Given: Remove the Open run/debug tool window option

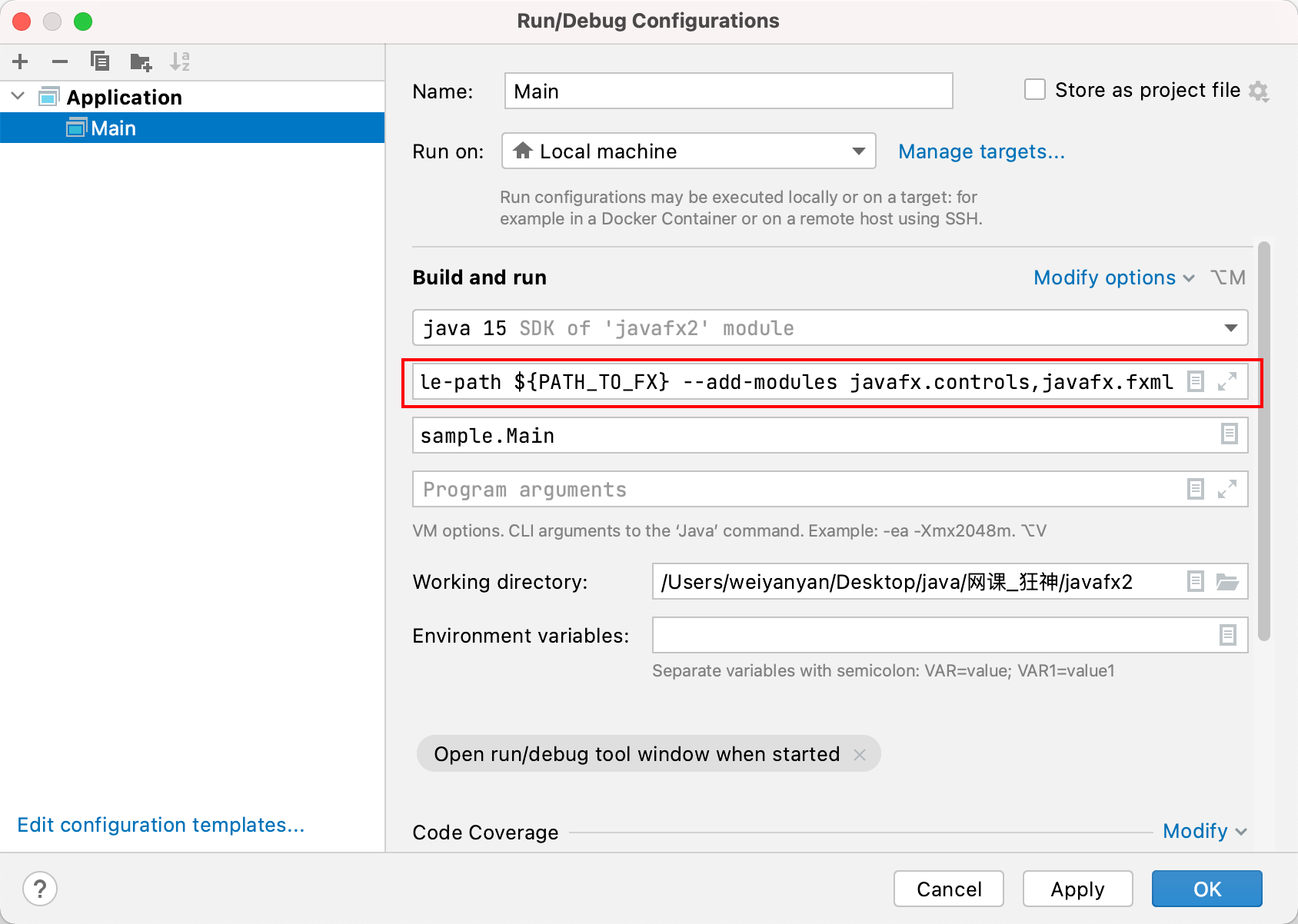Looking at the screenshot, I should coord(860,755).
